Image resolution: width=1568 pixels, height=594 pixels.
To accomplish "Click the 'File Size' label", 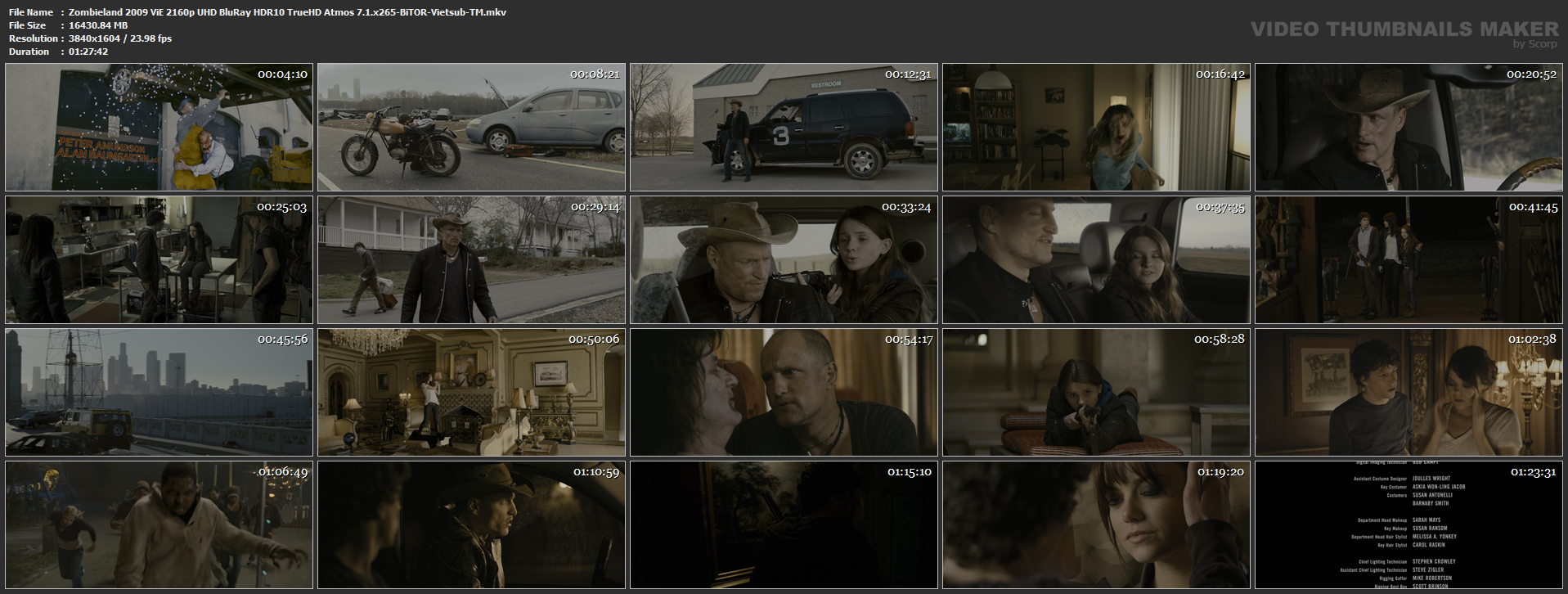I will pyautogui.click(x=28, y=25).
